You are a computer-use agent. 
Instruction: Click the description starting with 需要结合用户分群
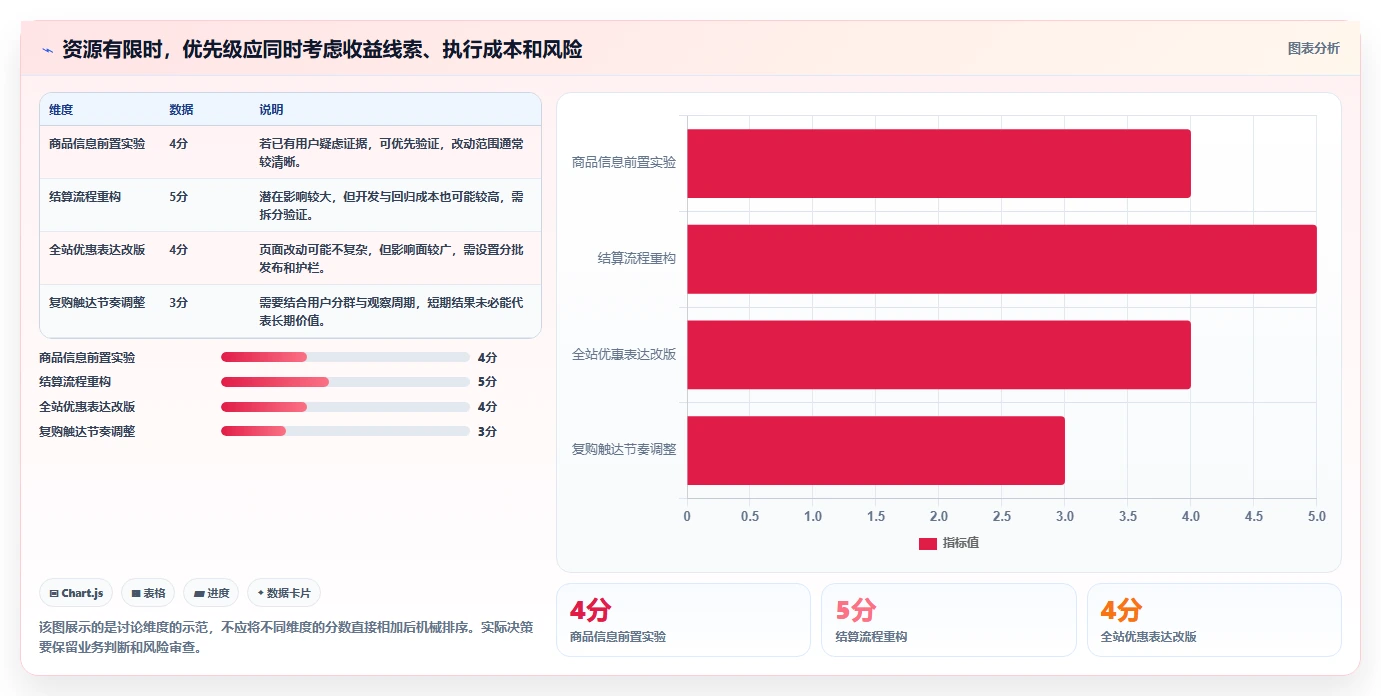pyautogui.click(x=391, y=311)
